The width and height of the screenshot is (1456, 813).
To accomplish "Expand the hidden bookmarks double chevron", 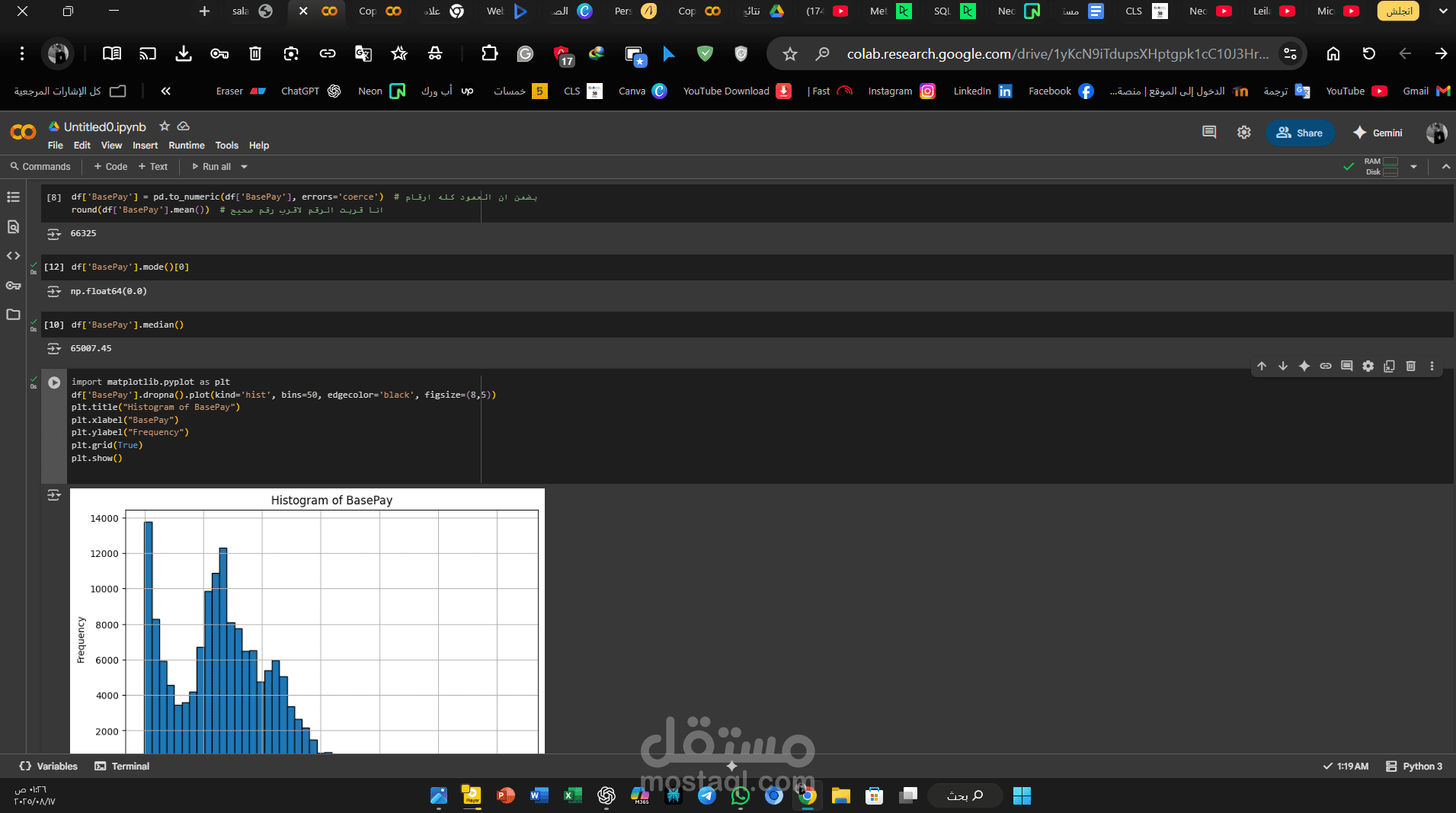I will [x=165, y=91].
